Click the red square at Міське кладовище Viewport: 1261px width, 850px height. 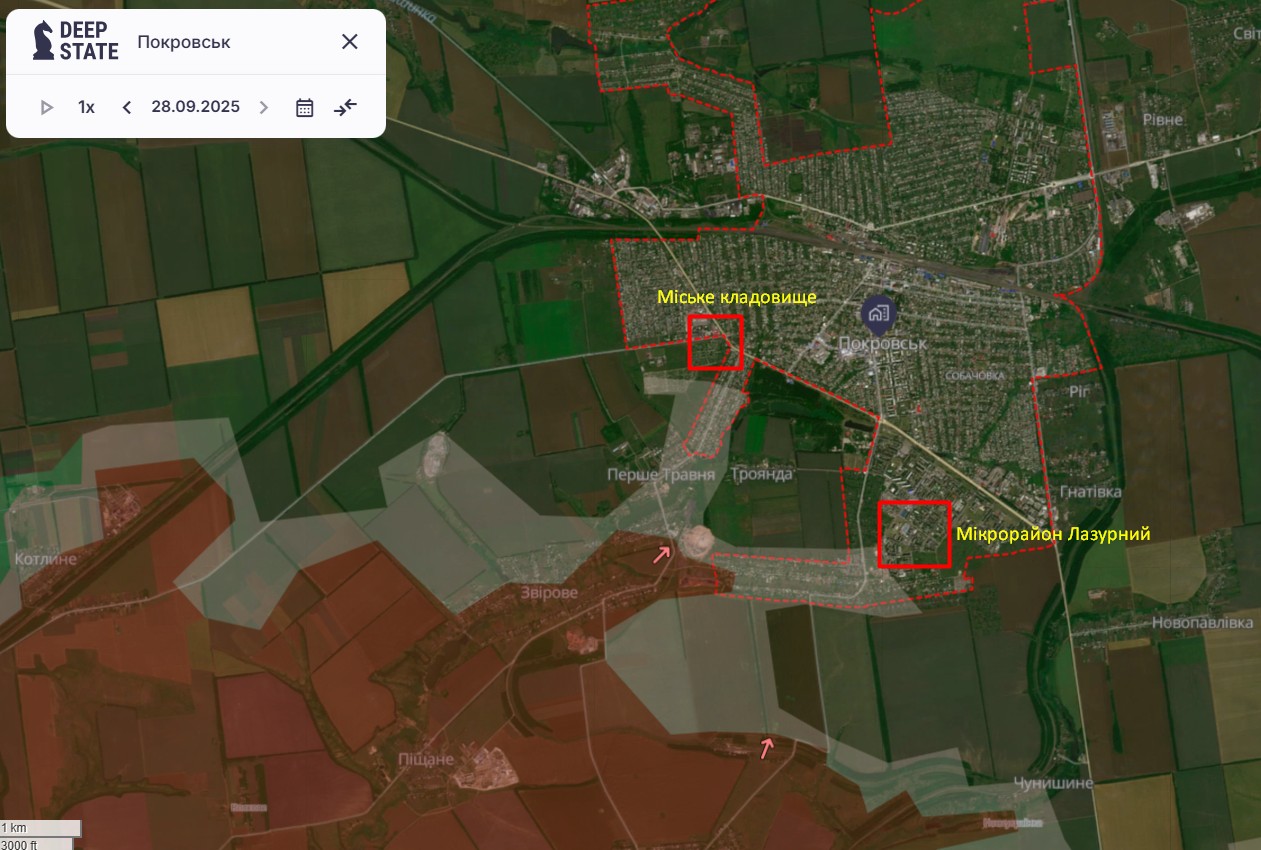coord(716,342)
